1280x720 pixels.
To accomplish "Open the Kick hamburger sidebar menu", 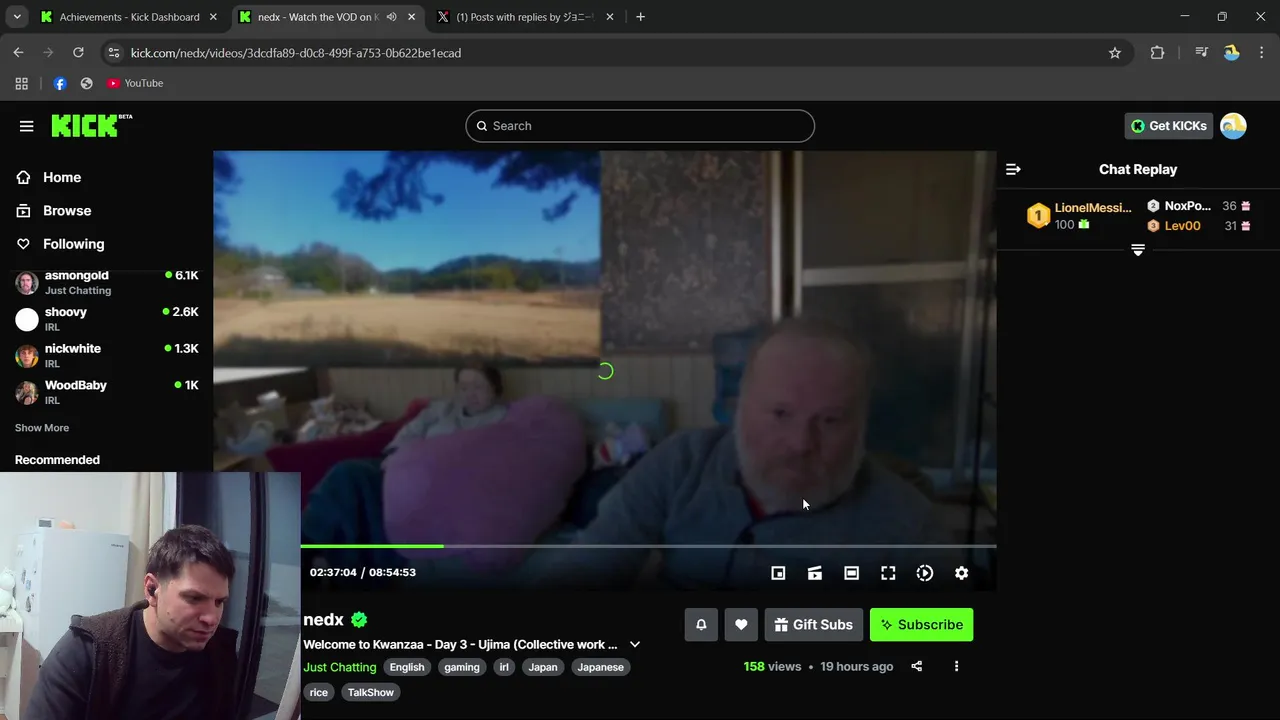I will pyautogui.click(x=26, y=126).
